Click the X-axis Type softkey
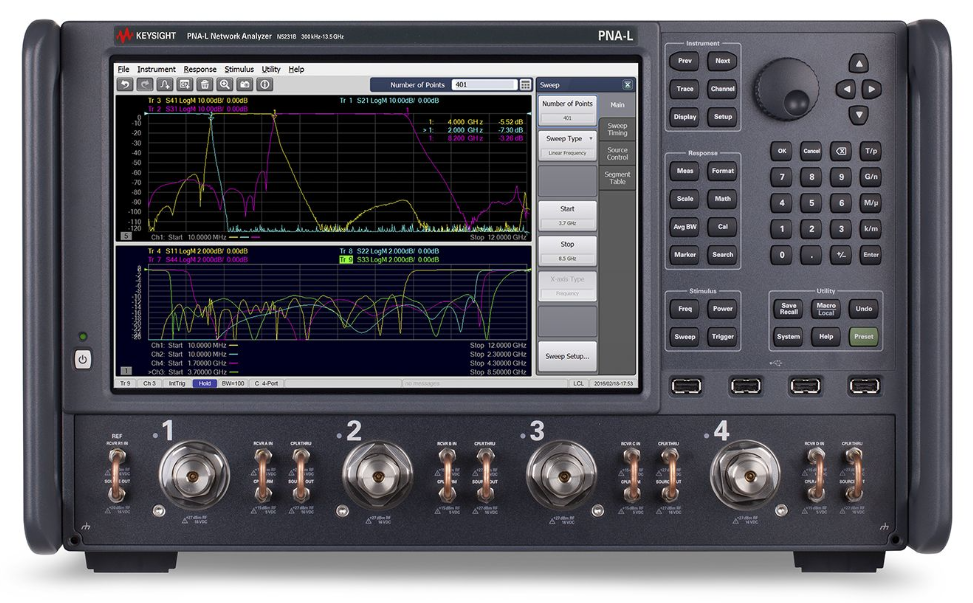973x603 pixels. pos(567,286)
